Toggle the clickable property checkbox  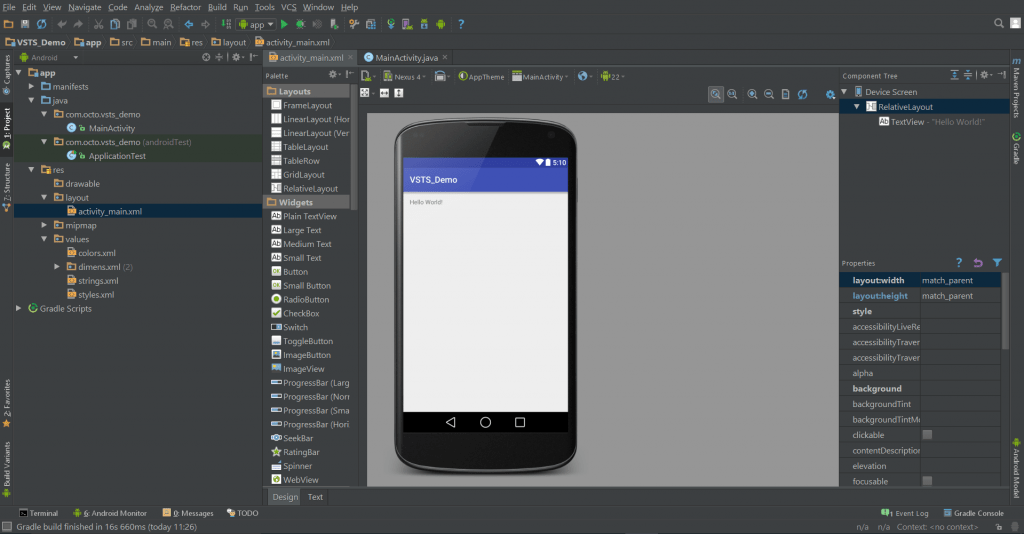pos(927,435)
